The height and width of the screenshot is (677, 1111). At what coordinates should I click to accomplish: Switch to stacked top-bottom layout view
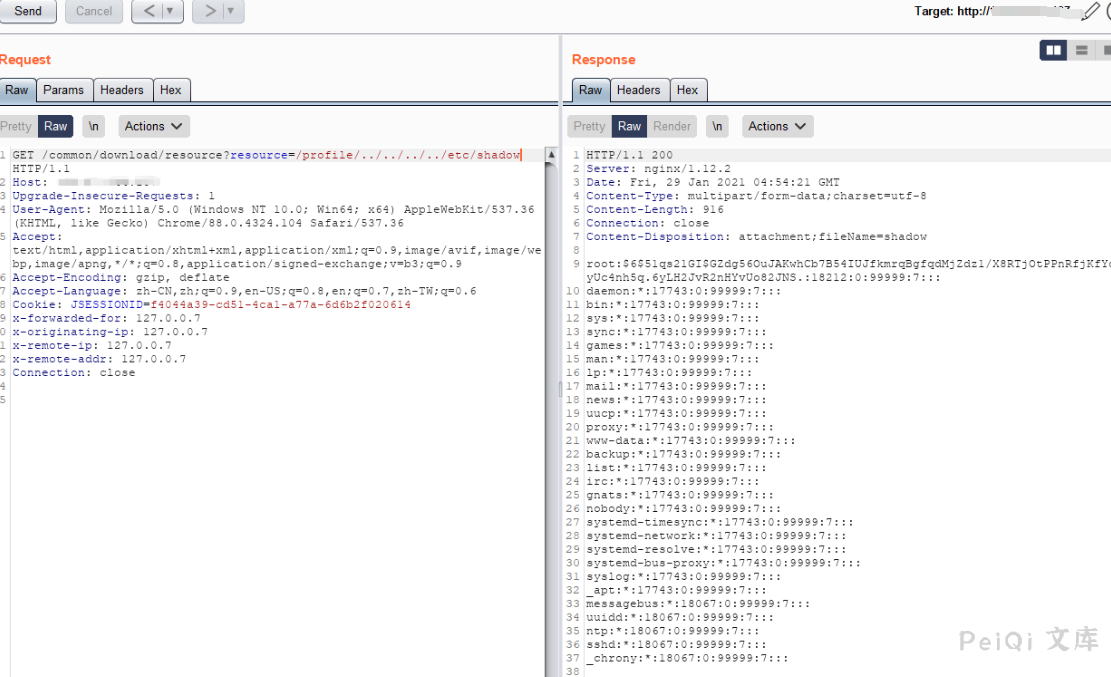click(1081, 50)
